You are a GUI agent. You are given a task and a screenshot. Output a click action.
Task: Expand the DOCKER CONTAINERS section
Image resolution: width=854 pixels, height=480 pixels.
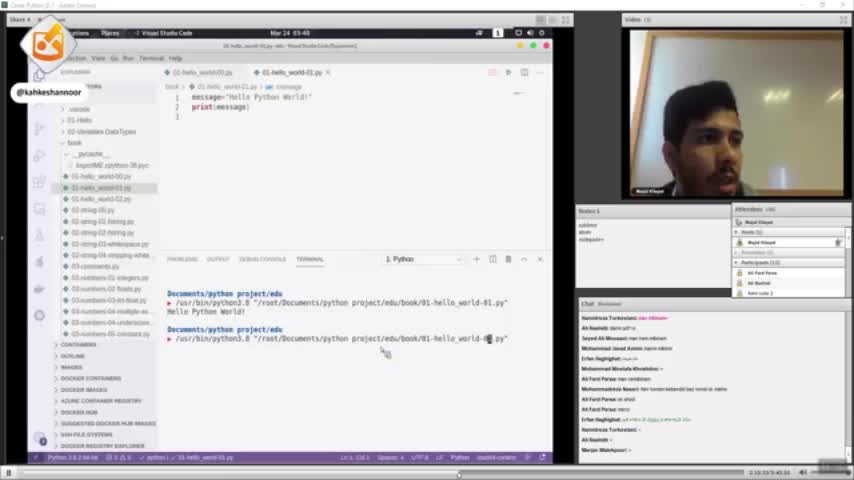90,378
